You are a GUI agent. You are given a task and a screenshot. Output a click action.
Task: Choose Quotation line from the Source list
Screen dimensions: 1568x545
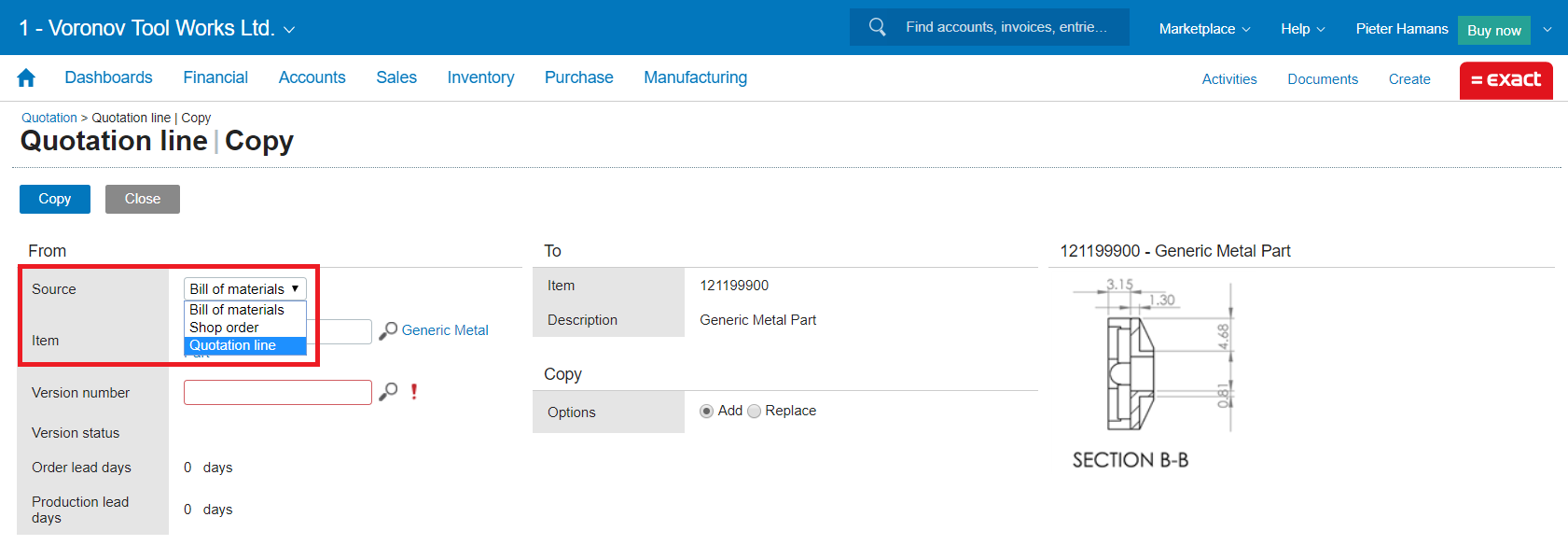233,345
